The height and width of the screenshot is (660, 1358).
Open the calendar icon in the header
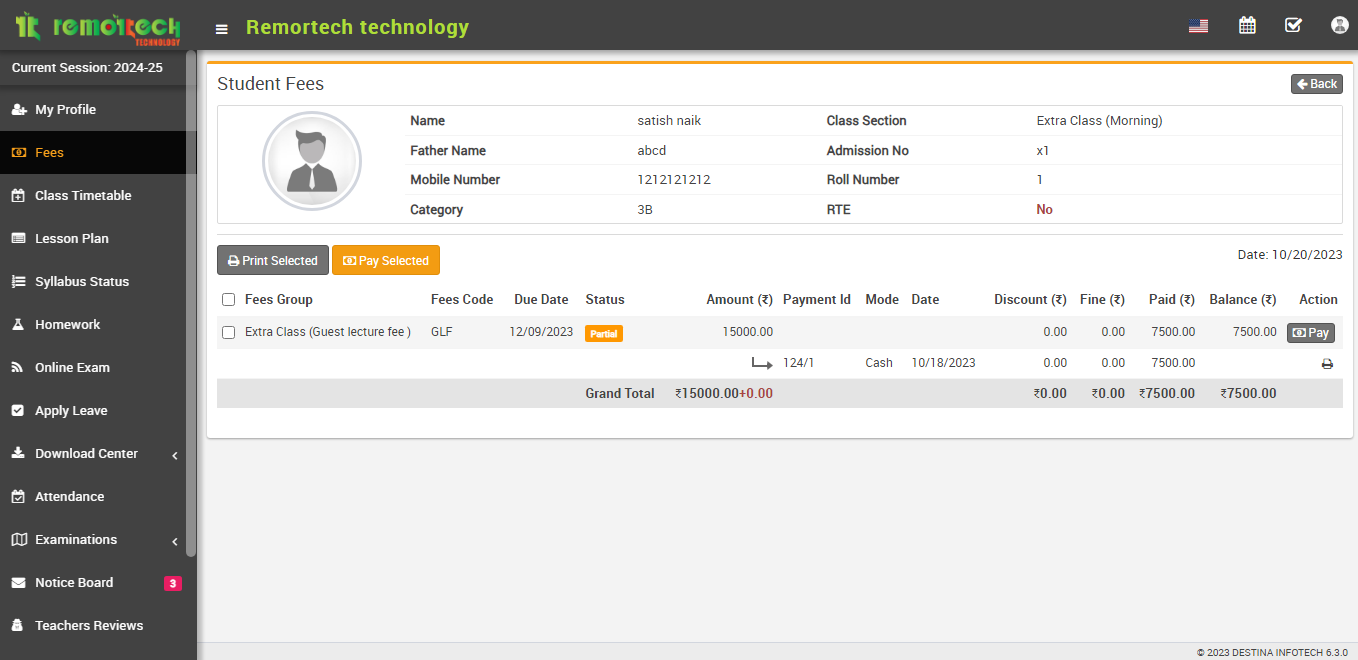(x=1247, y=25)
